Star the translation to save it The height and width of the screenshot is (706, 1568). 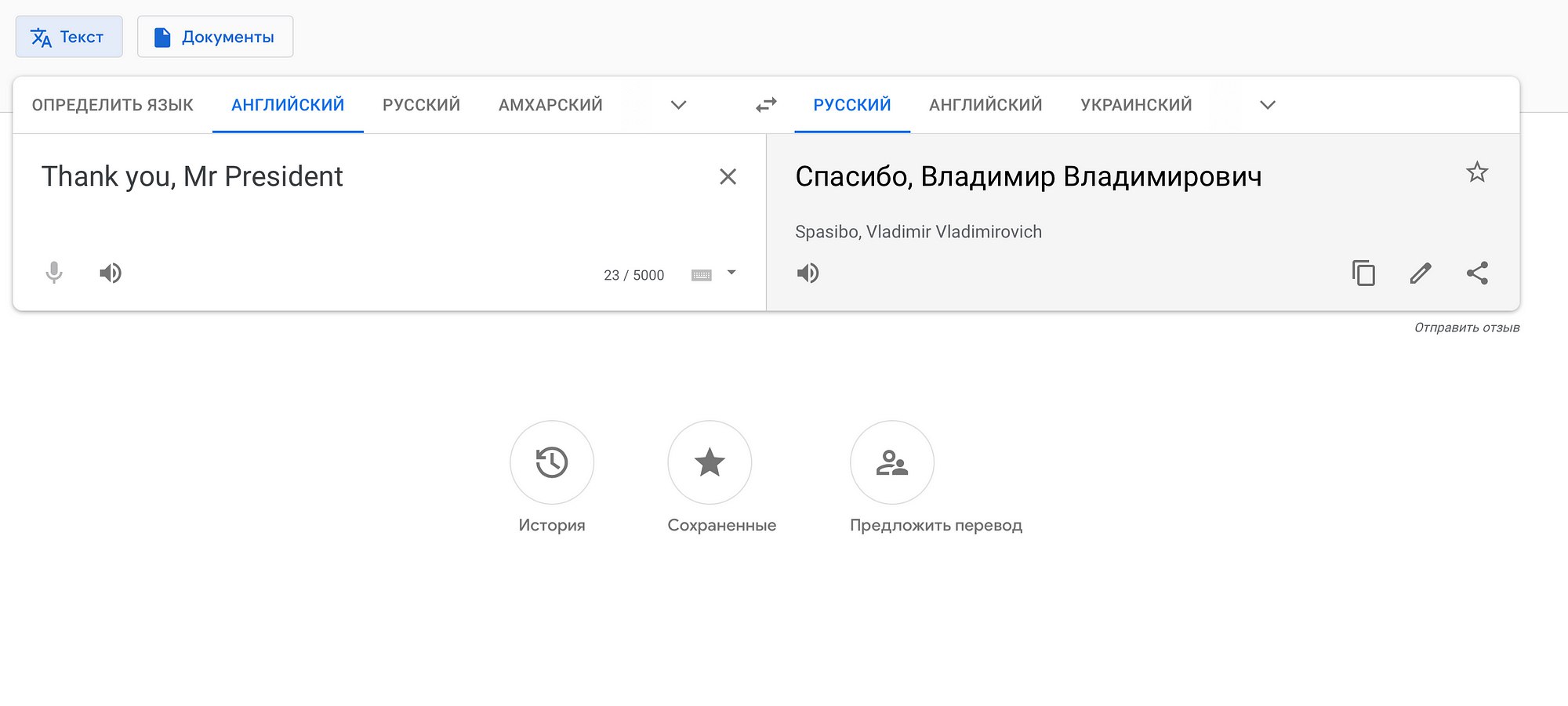pos(1477,172)
